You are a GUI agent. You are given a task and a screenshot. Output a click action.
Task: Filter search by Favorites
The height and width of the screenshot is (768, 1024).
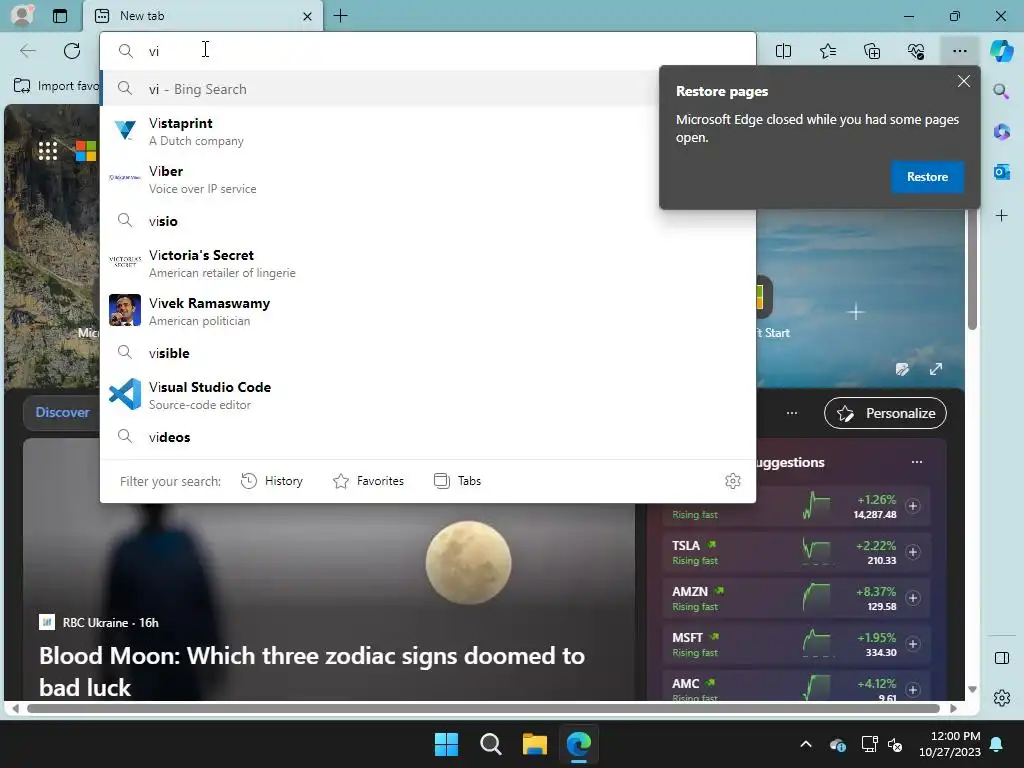[x=369, y=481]
